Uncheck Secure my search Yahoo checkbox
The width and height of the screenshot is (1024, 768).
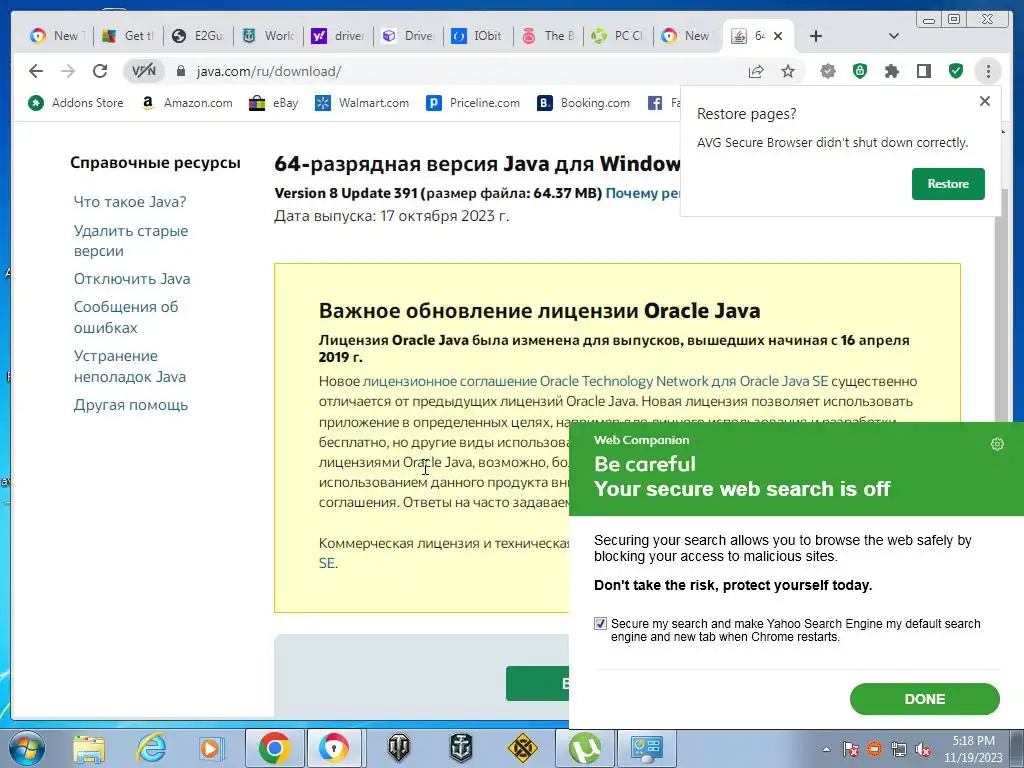point(600,624)
